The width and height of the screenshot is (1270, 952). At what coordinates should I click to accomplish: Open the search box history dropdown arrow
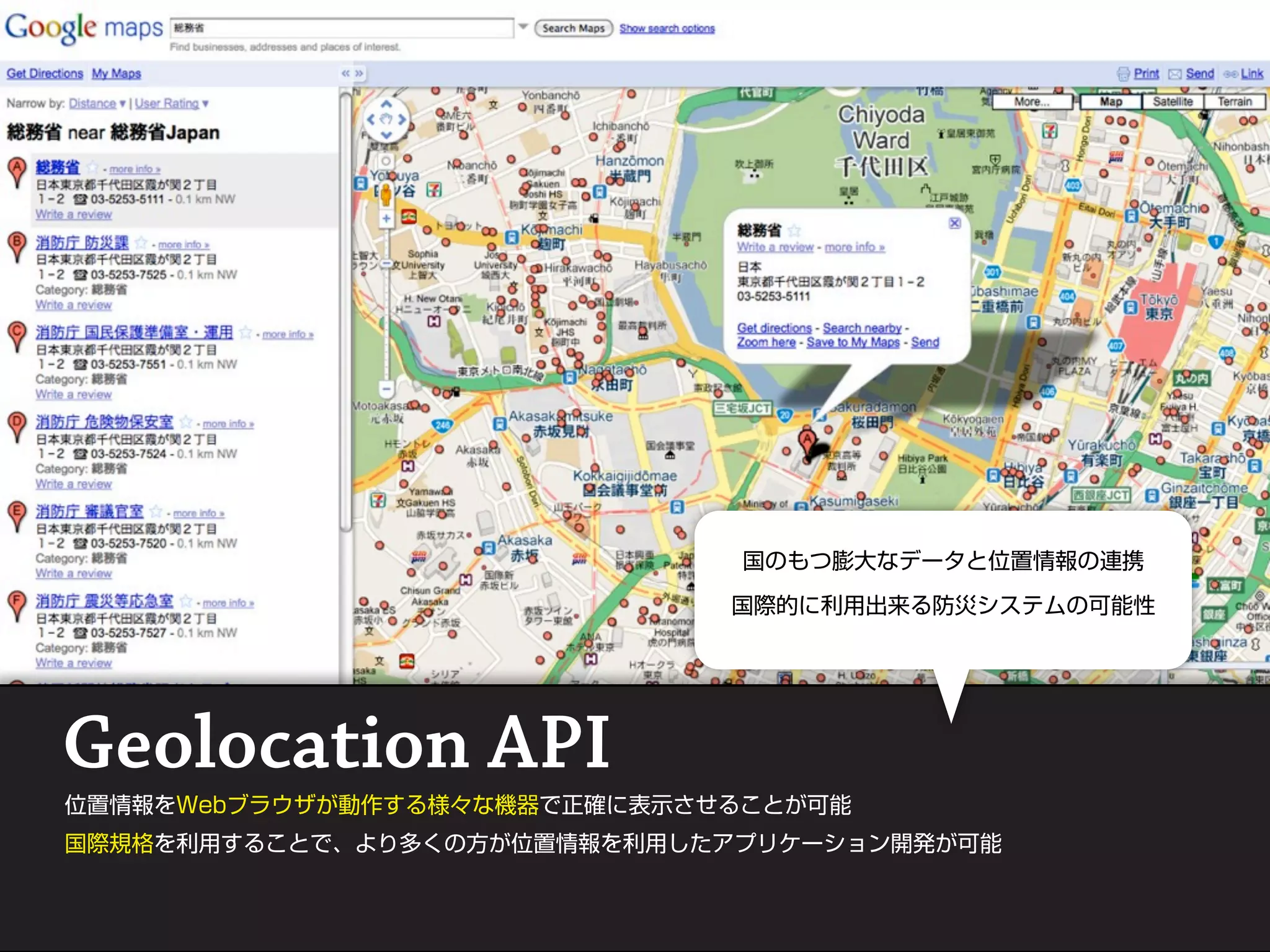click(523, 27)
